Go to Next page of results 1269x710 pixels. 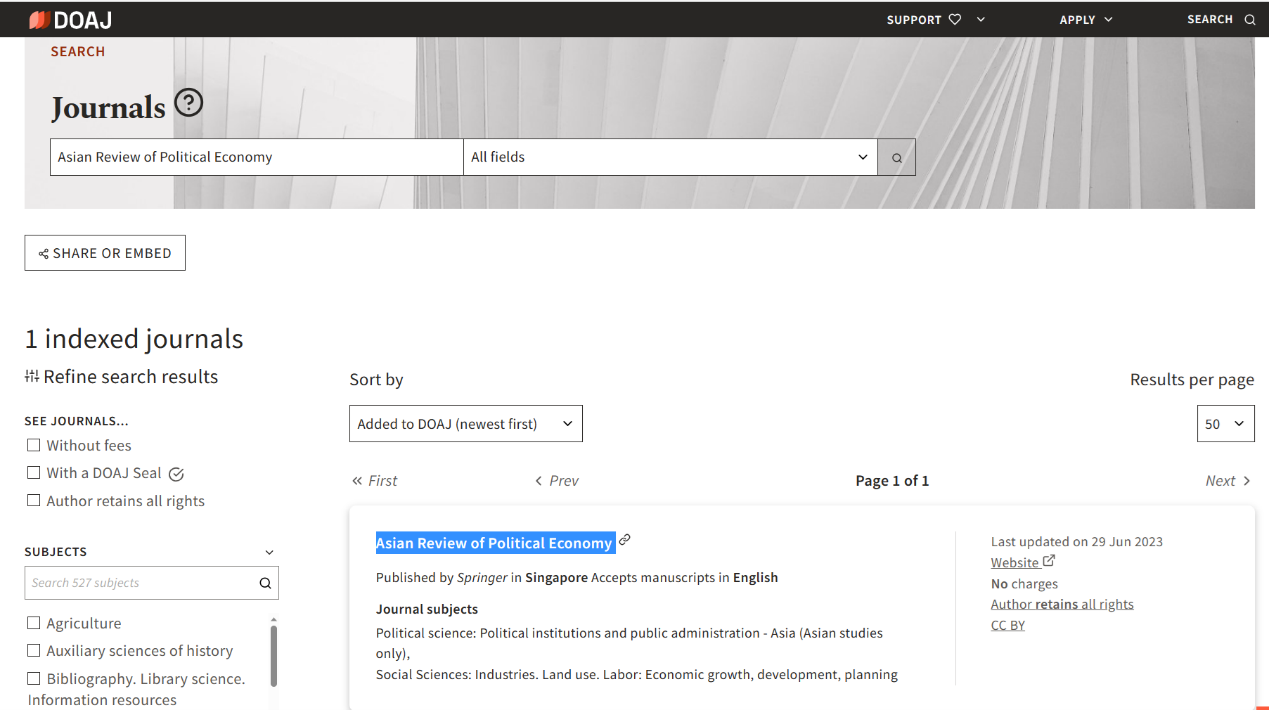[x=1228, y=481]
